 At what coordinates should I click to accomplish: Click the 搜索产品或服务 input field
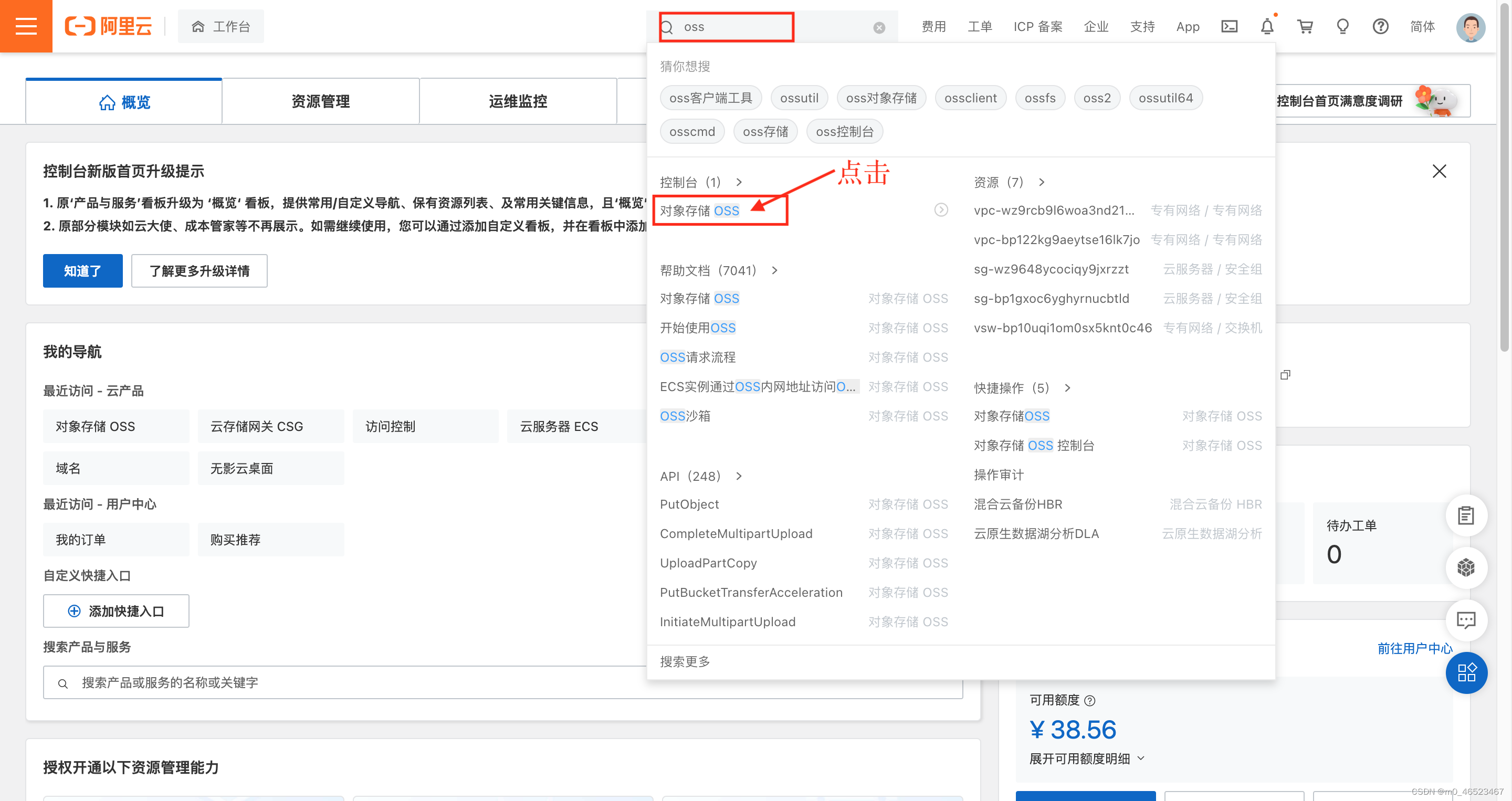point(503,682)
